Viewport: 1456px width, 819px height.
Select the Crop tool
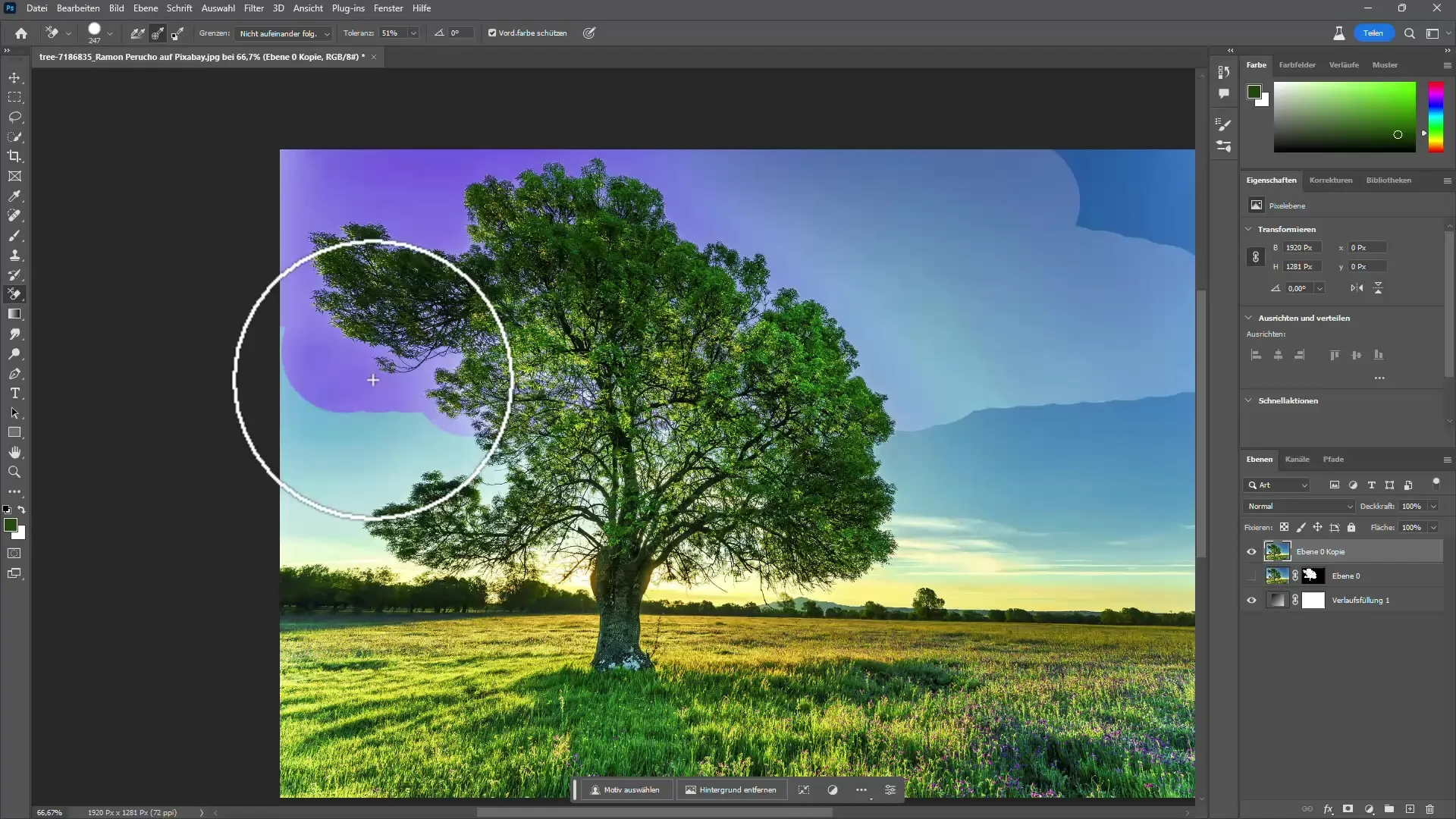tap(15, 156)
